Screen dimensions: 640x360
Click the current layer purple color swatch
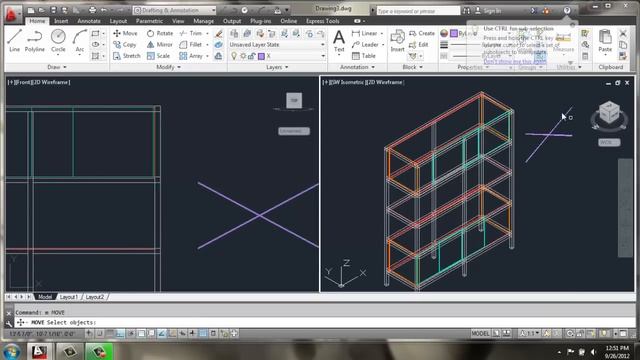click(x=262, y=56)
